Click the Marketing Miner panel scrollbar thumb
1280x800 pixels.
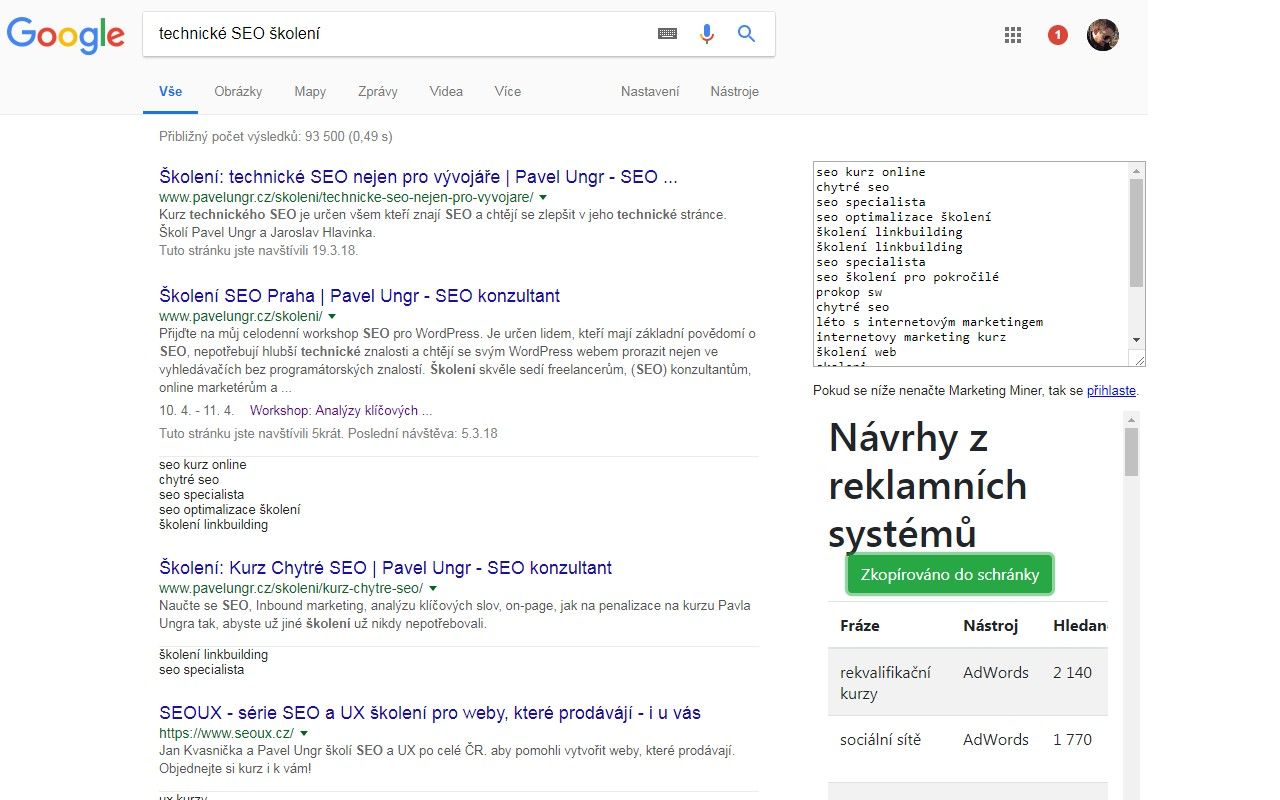click(1132, 452)
